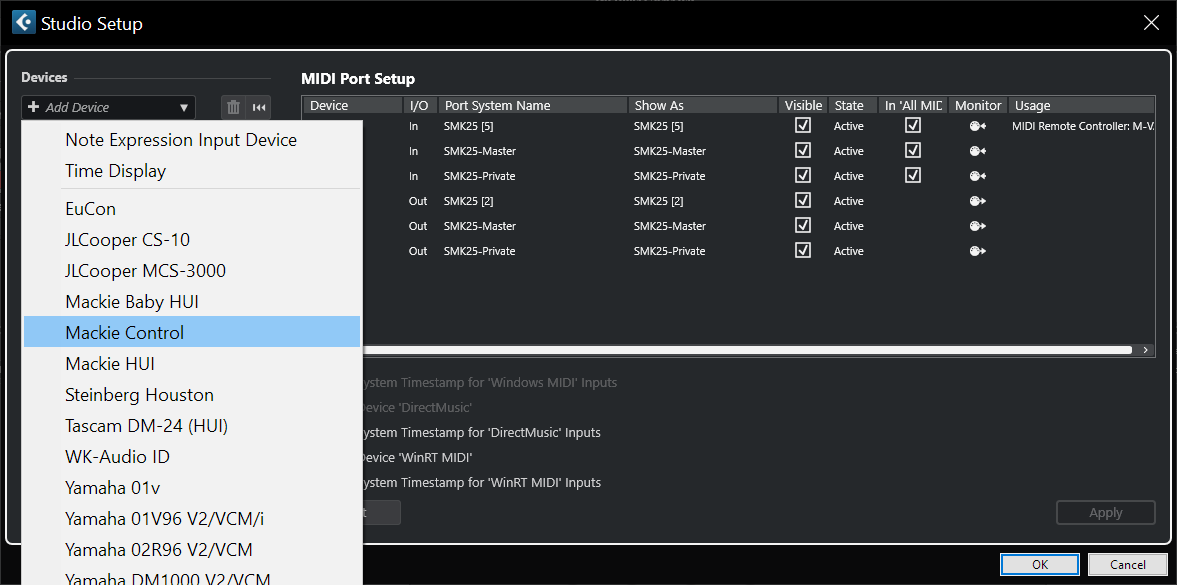1177x585 pixels.
Task: Select Yamaha 02R96 V2/VCM in the menu
Action: point(192,550)
